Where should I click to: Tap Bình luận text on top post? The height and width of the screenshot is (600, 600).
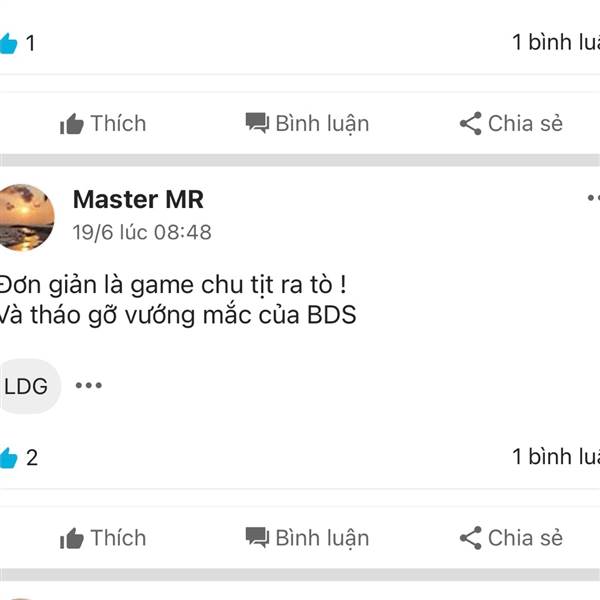click(x=322, y=124)
